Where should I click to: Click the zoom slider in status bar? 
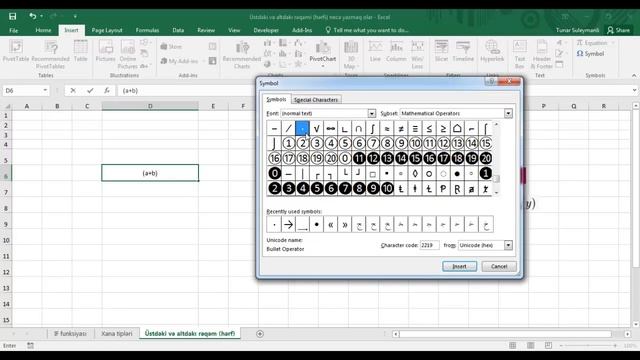588,346
